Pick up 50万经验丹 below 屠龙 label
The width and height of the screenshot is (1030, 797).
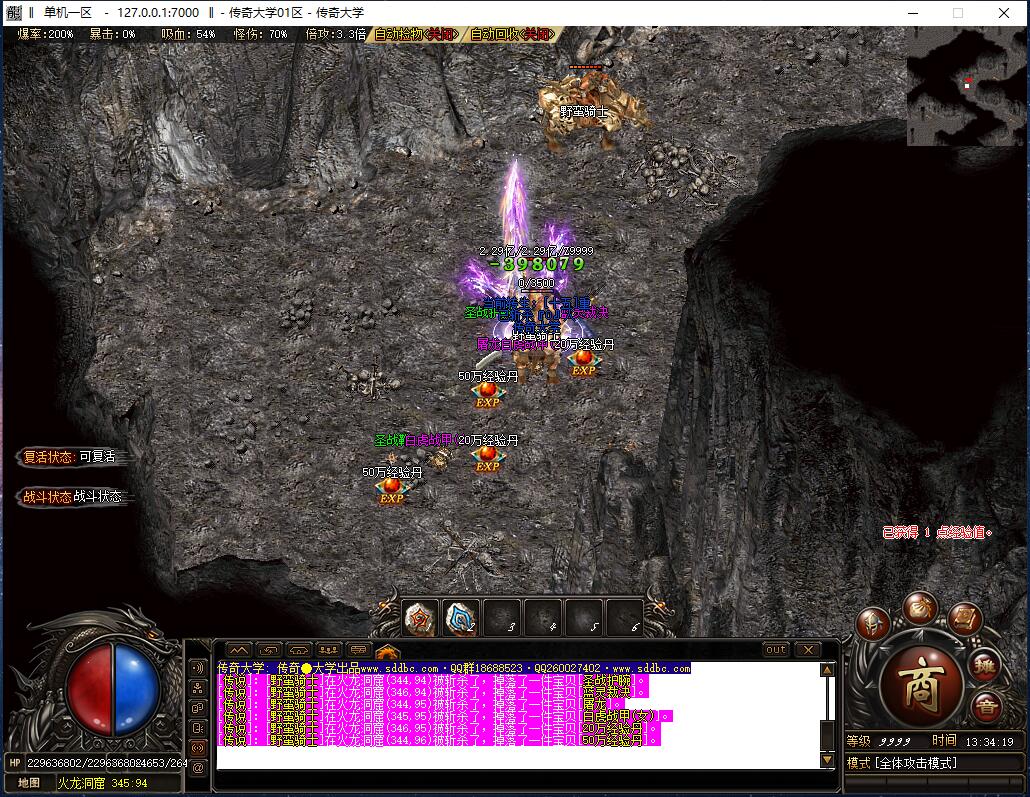click(487, 392)
